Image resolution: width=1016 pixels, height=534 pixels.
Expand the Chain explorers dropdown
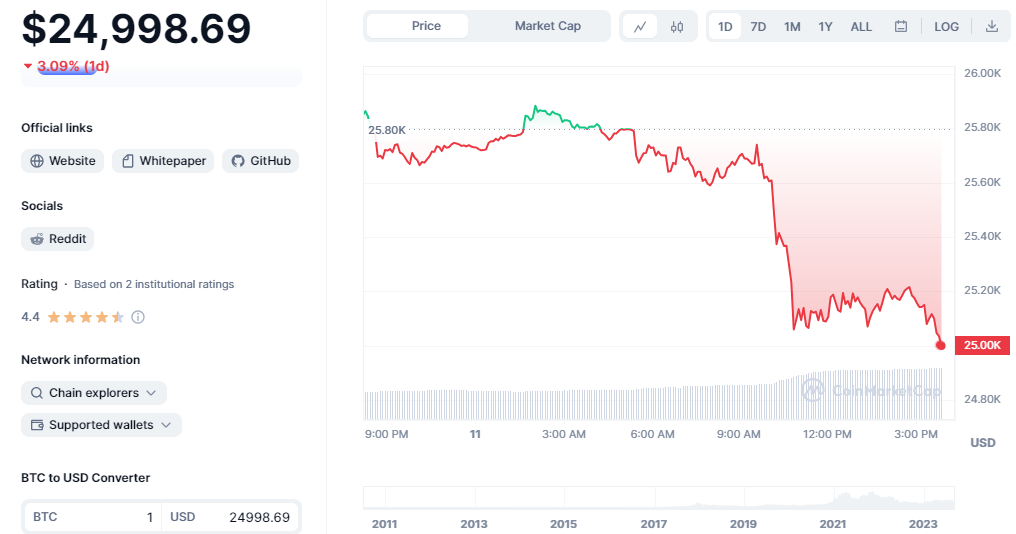coord(94,393)
